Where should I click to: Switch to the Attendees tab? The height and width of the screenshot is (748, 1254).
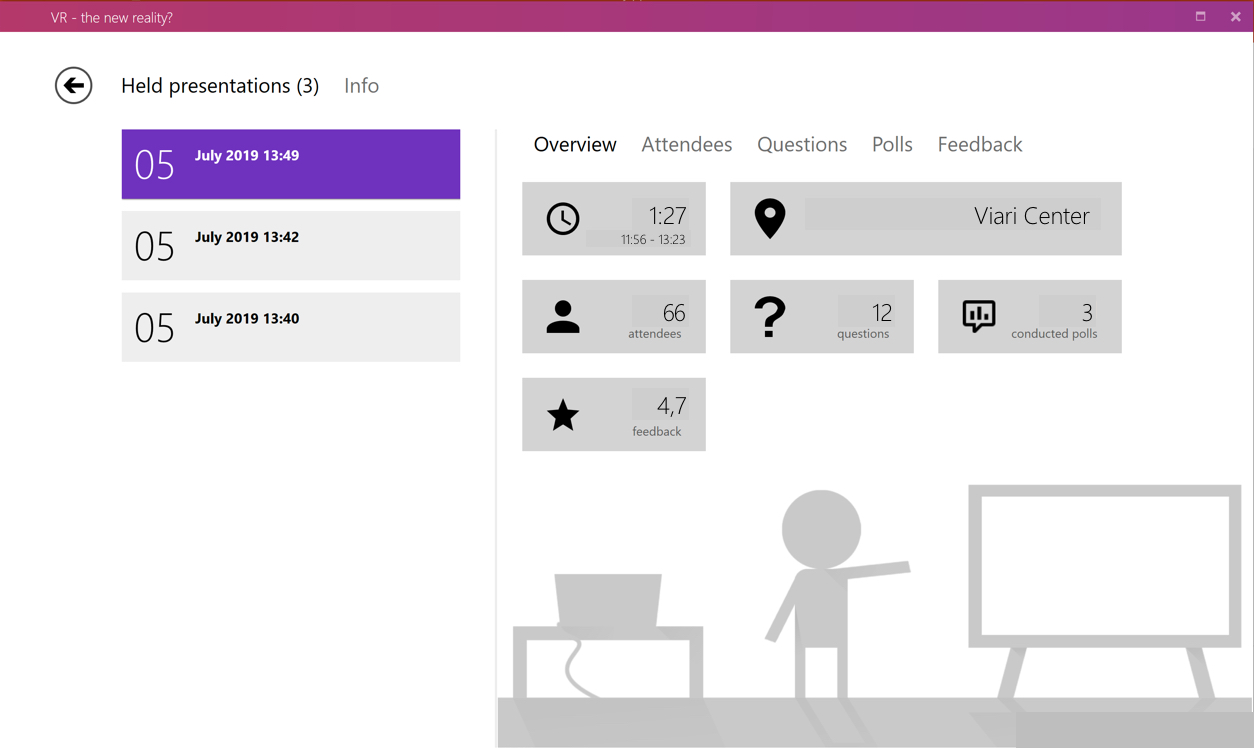pos(687,144)
